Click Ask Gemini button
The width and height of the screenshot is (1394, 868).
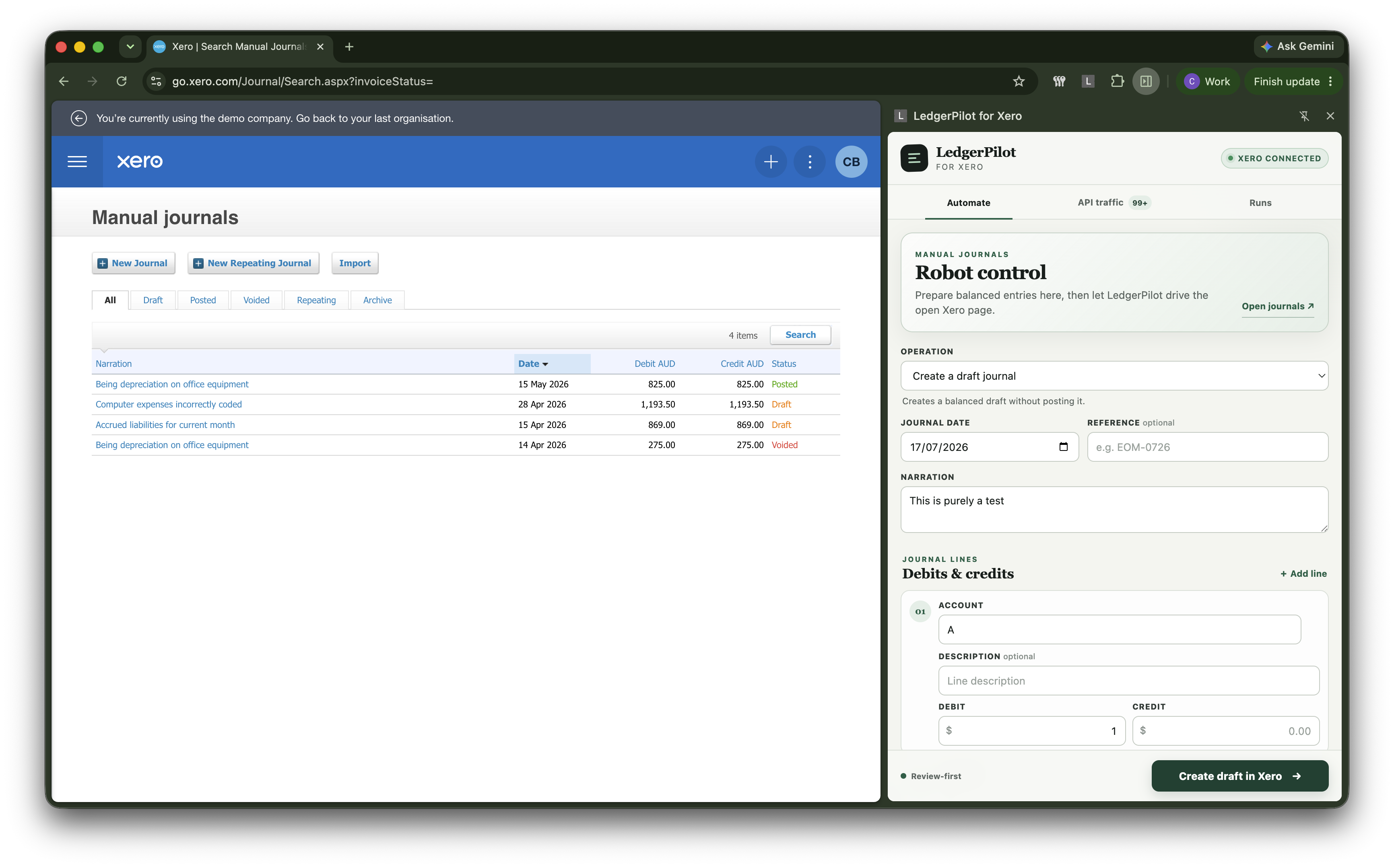1297,47
